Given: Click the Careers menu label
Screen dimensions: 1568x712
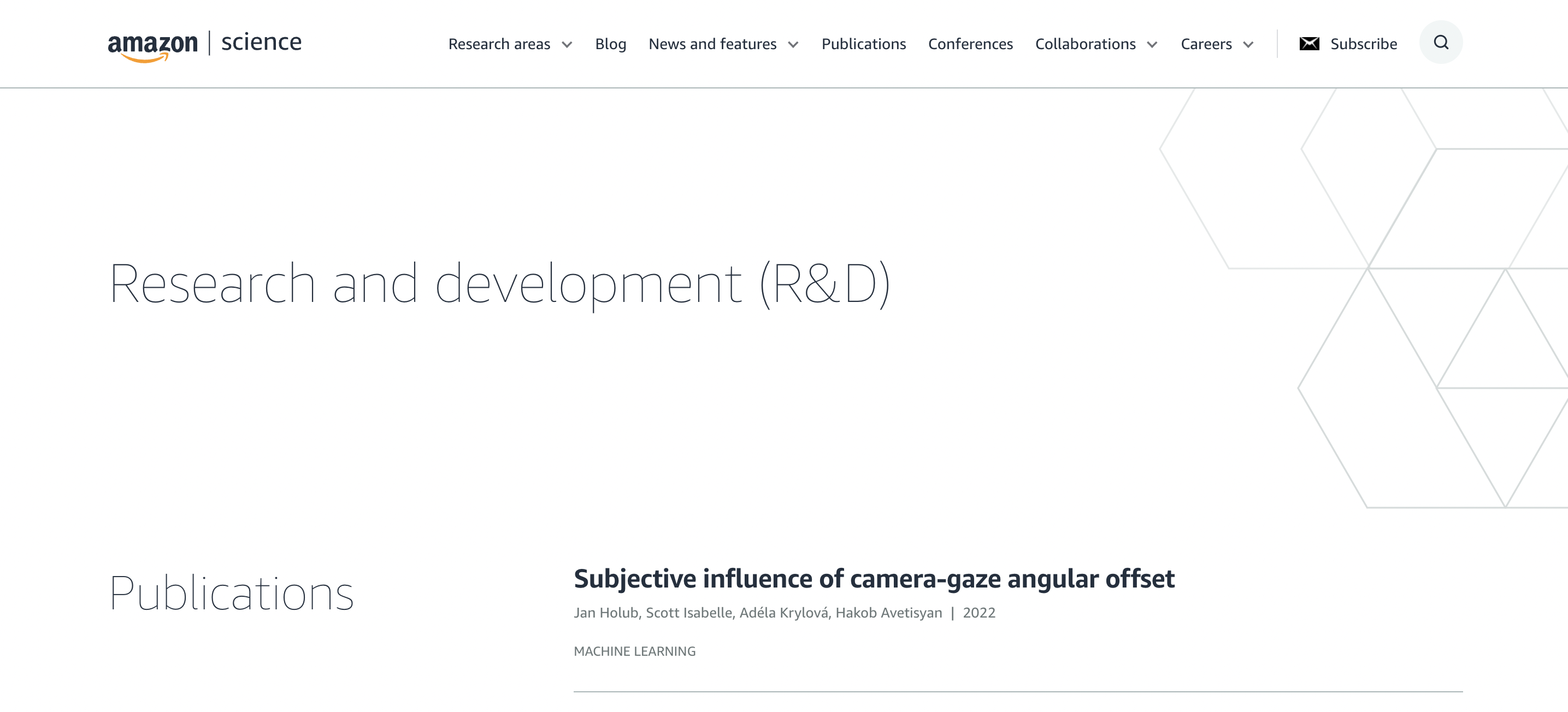Looking at the screenshot, I should (1205, 44).
